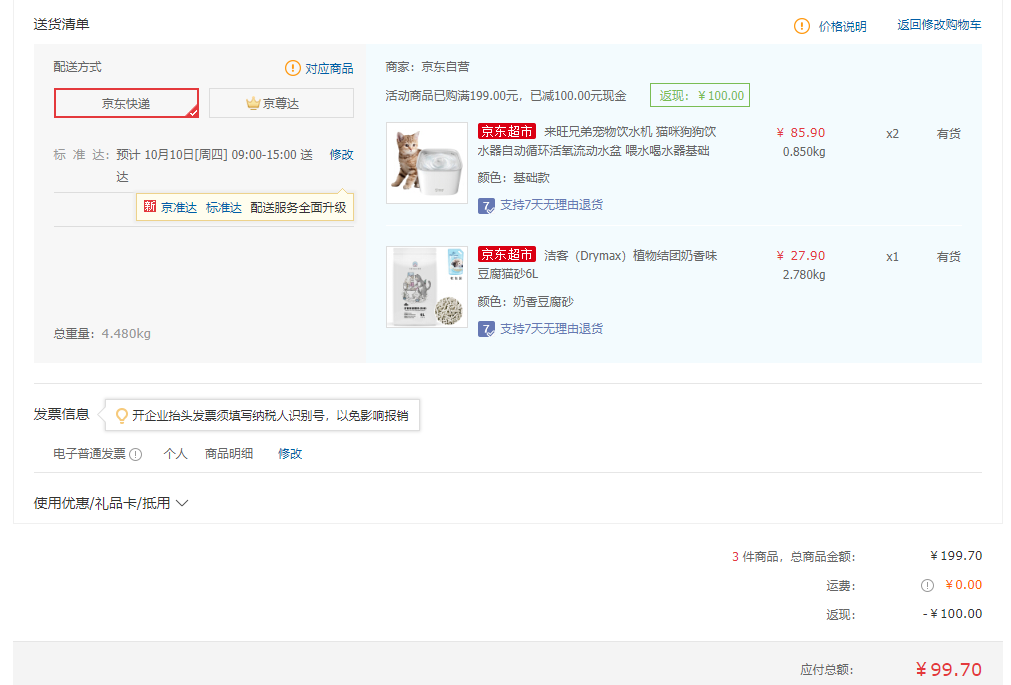
Task: Click the 应付总额 amount ￥99.70
Action: [x=948, y=670]
